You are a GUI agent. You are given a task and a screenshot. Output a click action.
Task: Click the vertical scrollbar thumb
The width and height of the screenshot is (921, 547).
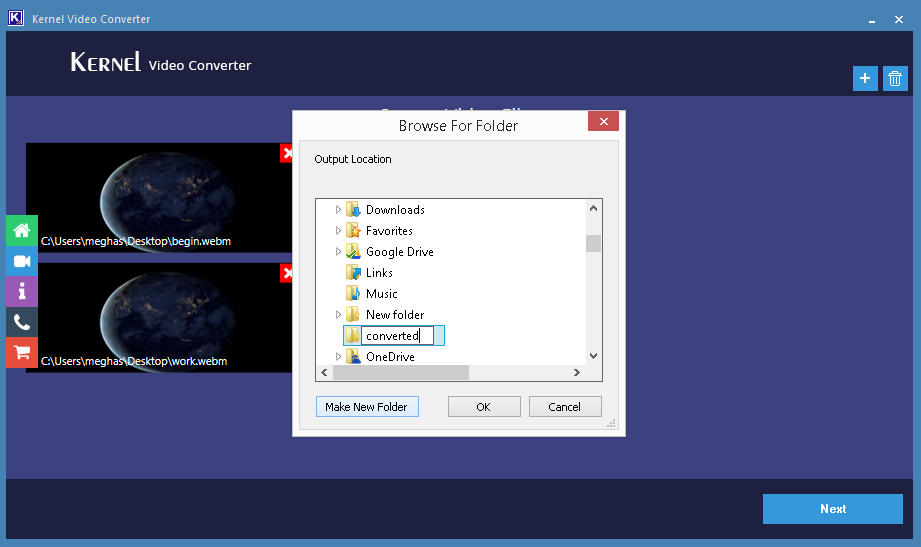point(593,243)
